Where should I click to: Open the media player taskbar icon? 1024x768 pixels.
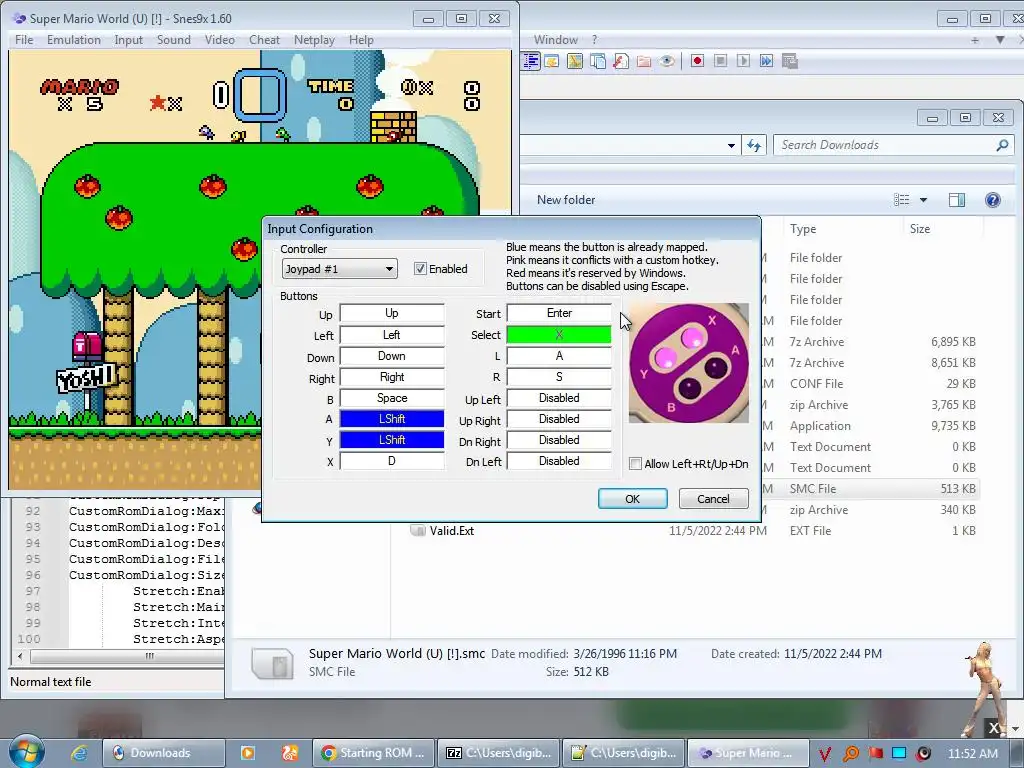click(248, 753)
